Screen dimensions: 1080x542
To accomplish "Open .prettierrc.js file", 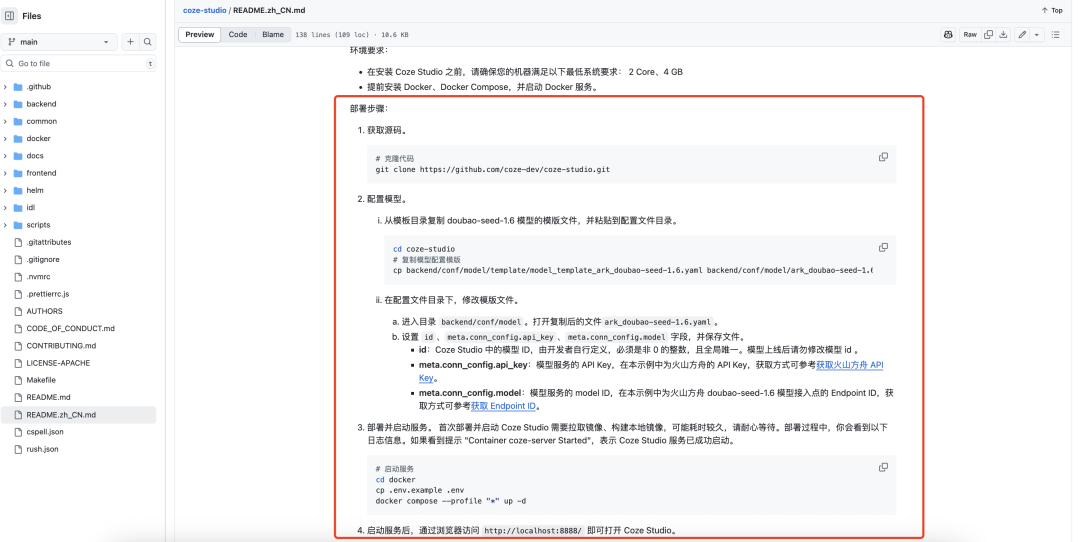I will [48, 294].
